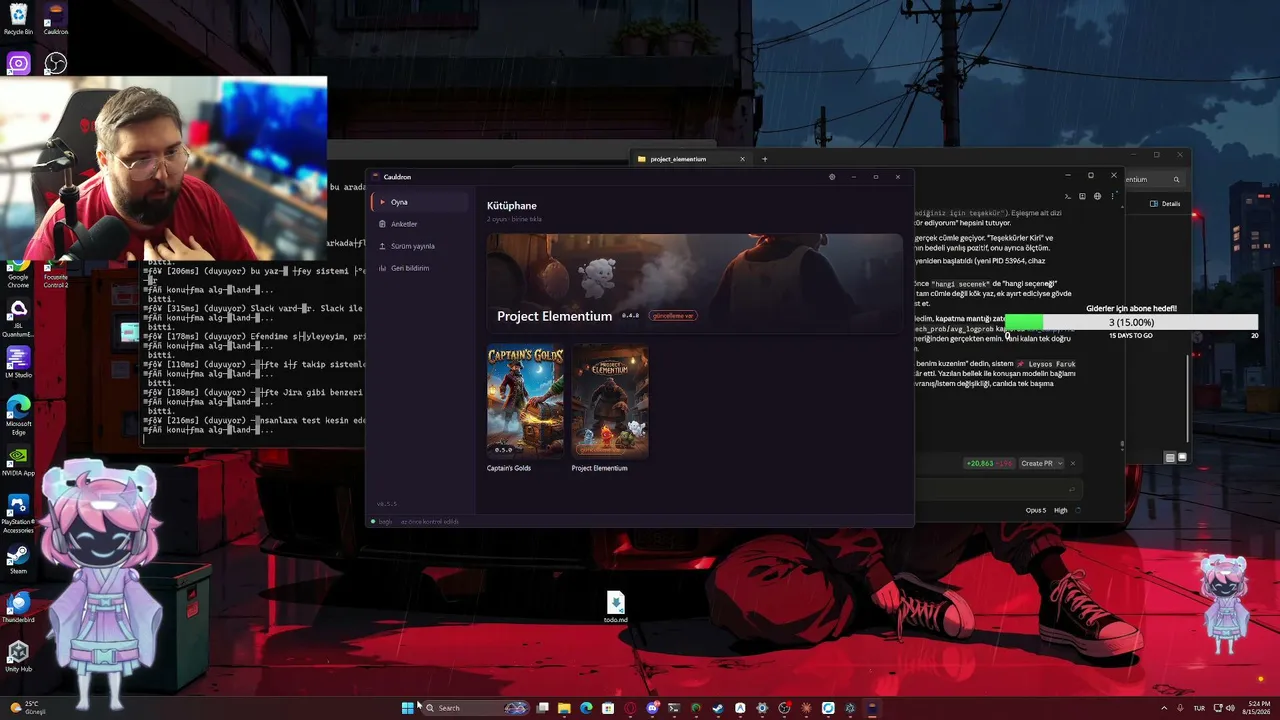This screenshot has width=1280, height=720.
Task: Toggle the Details pane in File Explorer
Action: [x=1166, y=204]
